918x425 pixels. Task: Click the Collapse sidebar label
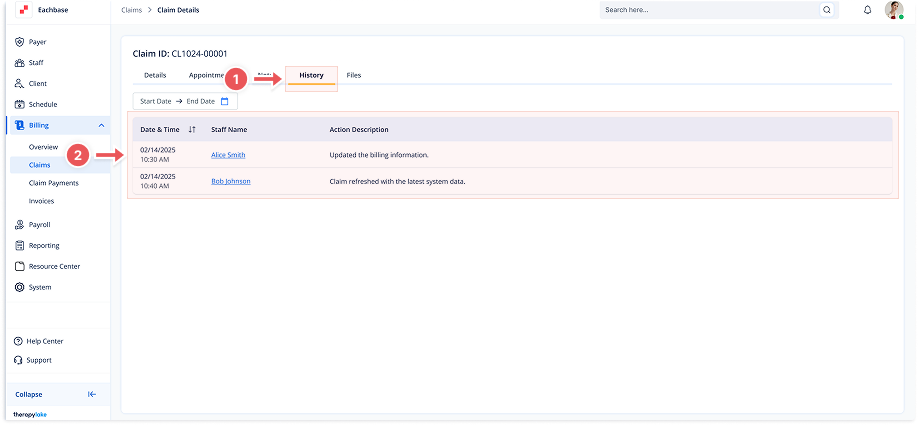pos(29,395)
